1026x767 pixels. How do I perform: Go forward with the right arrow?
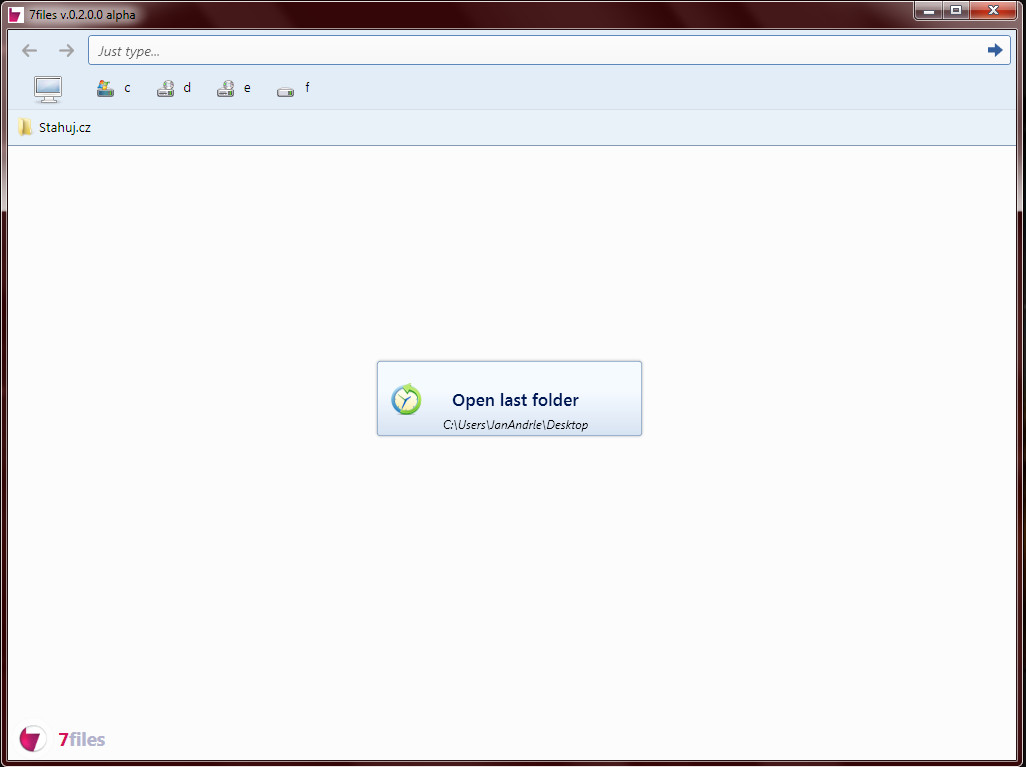coord(66,50)
